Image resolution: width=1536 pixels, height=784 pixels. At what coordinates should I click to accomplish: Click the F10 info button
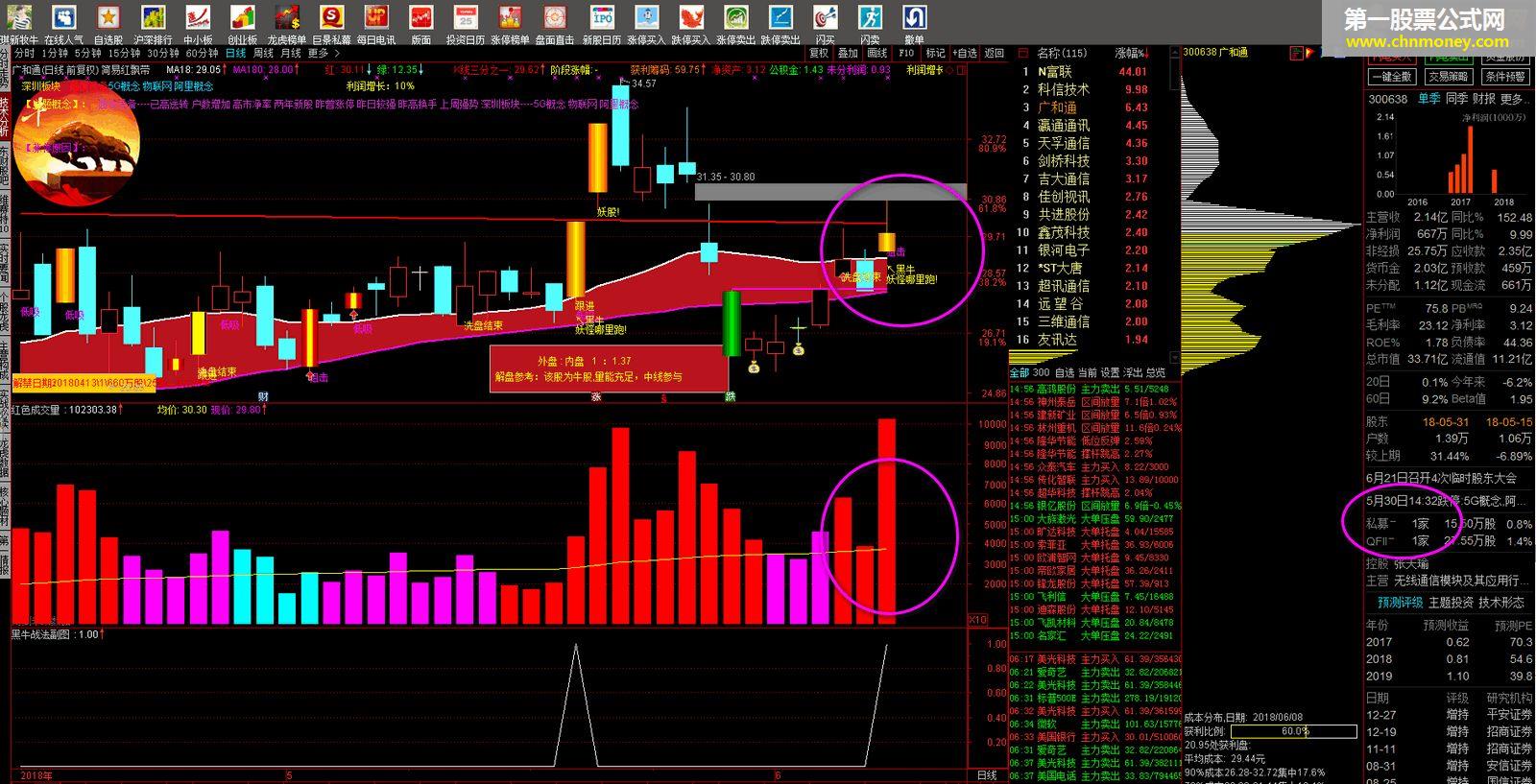click(x=906, y=54)
